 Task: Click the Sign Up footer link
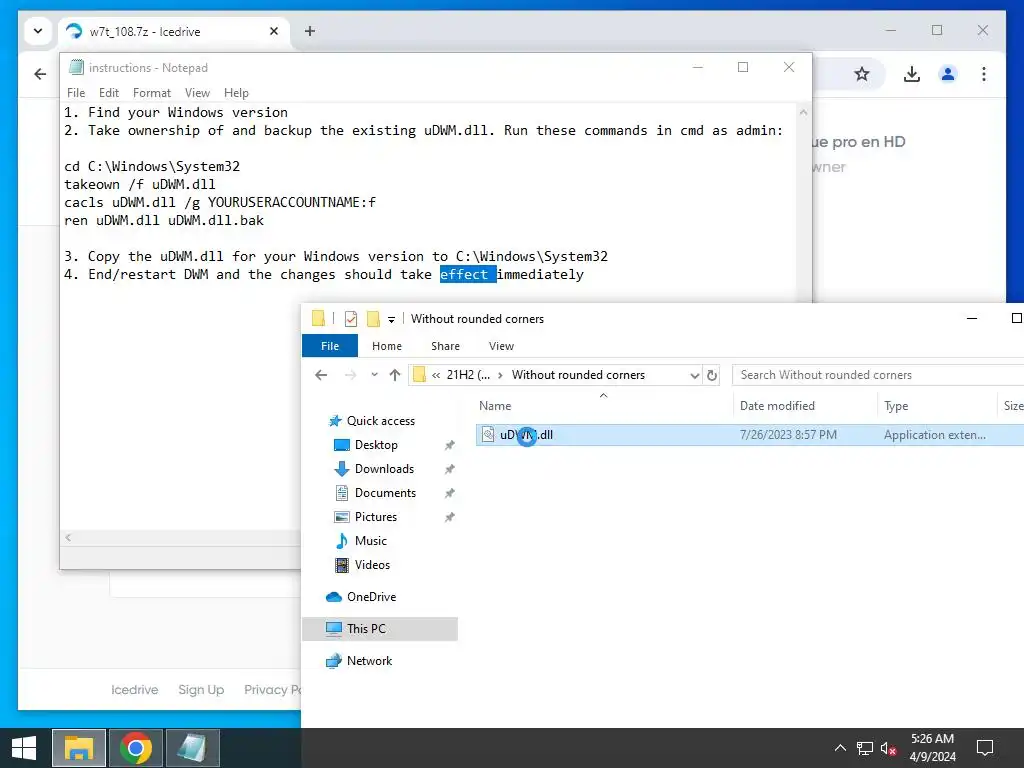201,690
